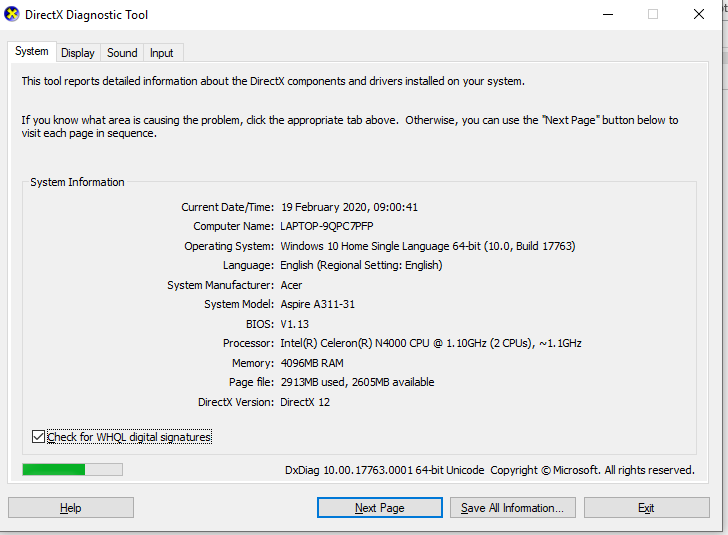Click the Current Date/Time label
This screenshot has height=535, width=728.
pyautogui.click(x=228, y=207)
